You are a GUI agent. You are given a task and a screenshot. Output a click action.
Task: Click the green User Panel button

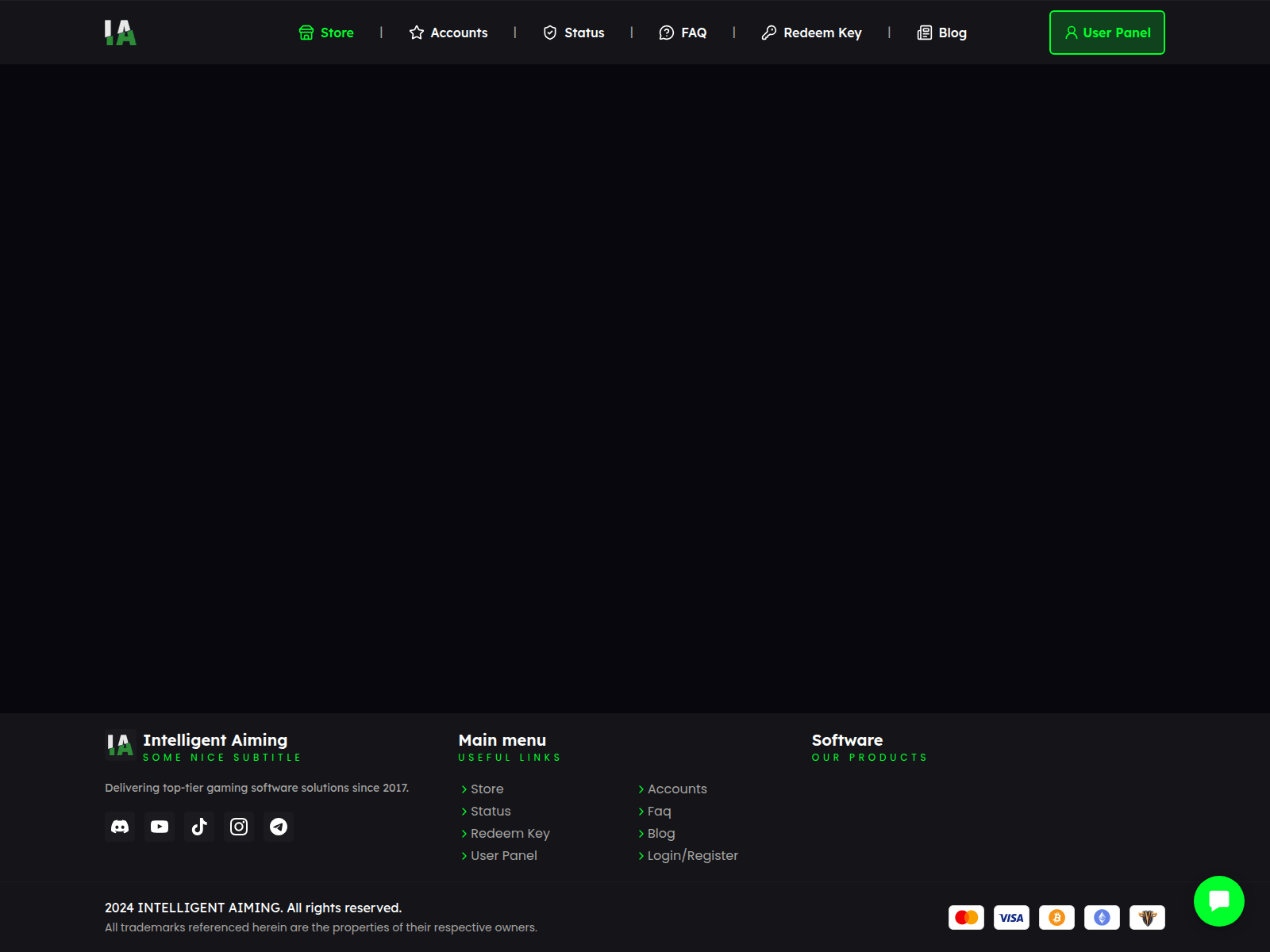coord(1107,33)
